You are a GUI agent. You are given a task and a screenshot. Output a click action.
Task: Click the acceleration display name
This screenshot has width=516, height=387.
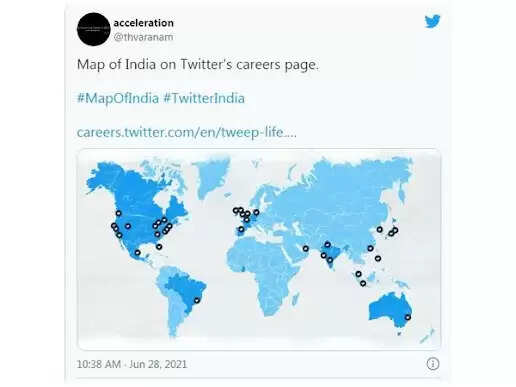point(143,23)
